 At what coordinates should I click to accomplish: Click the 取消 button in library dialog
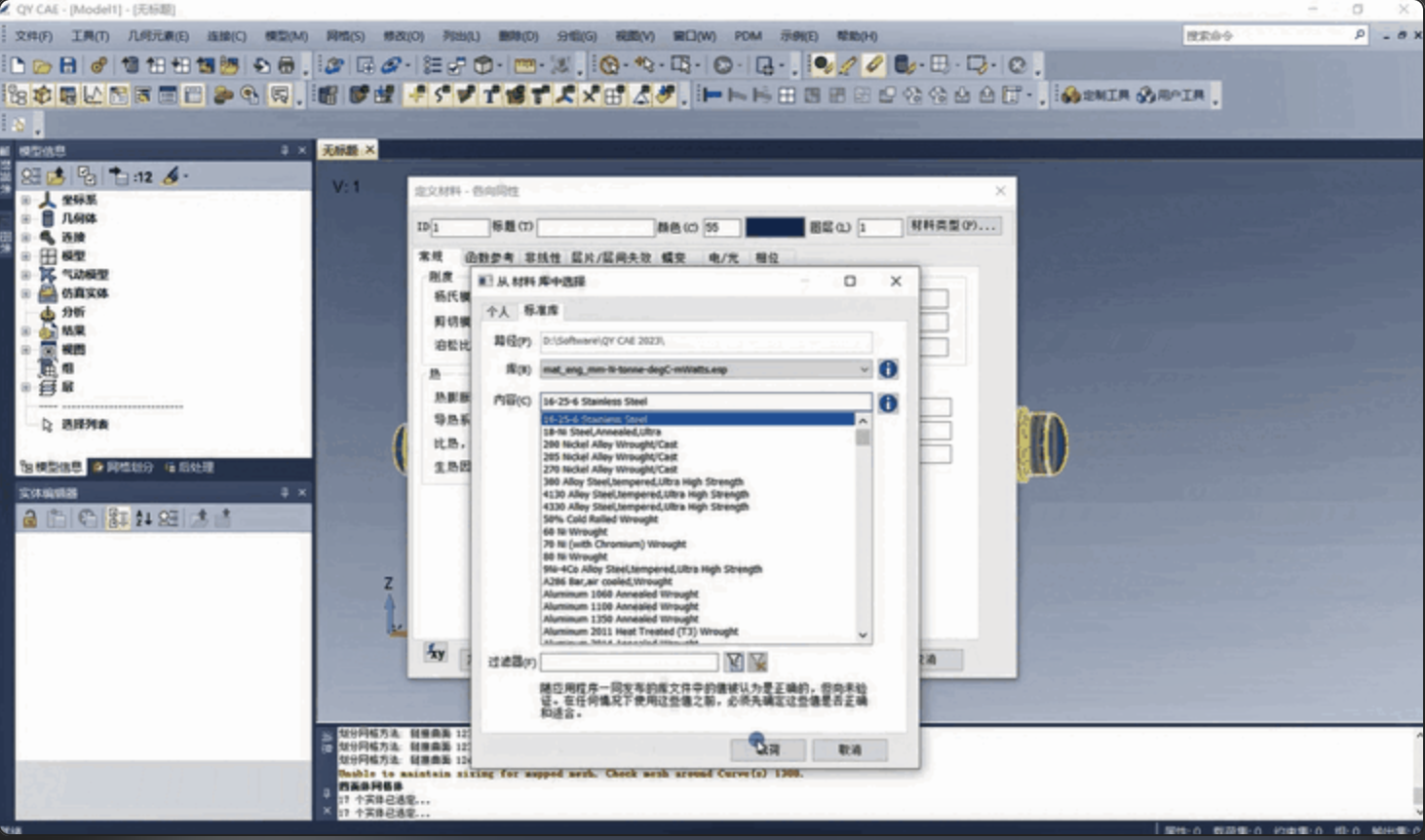[x=850, y=749]
